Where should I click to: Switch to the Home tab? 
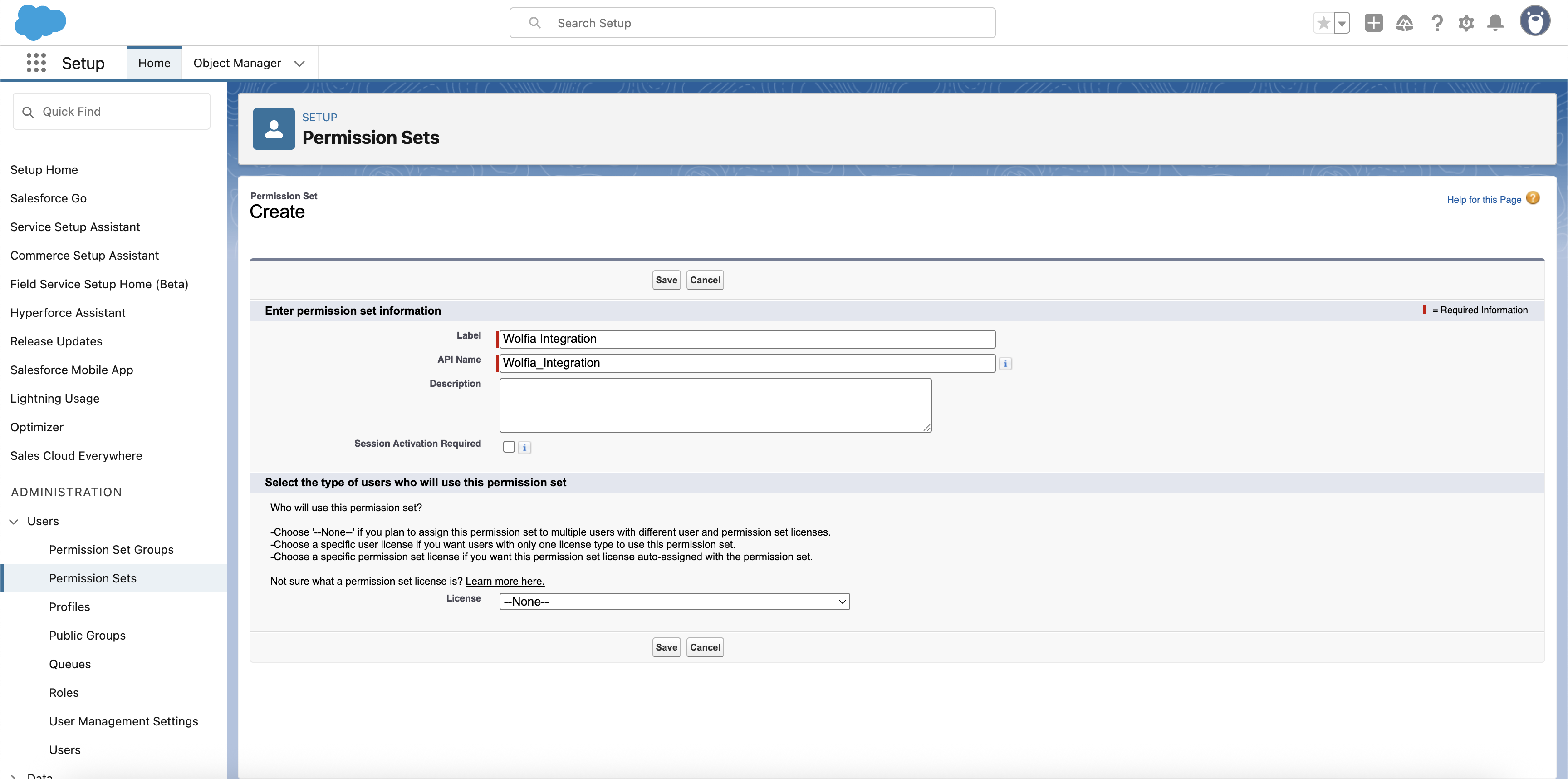[x=154, y=64]
